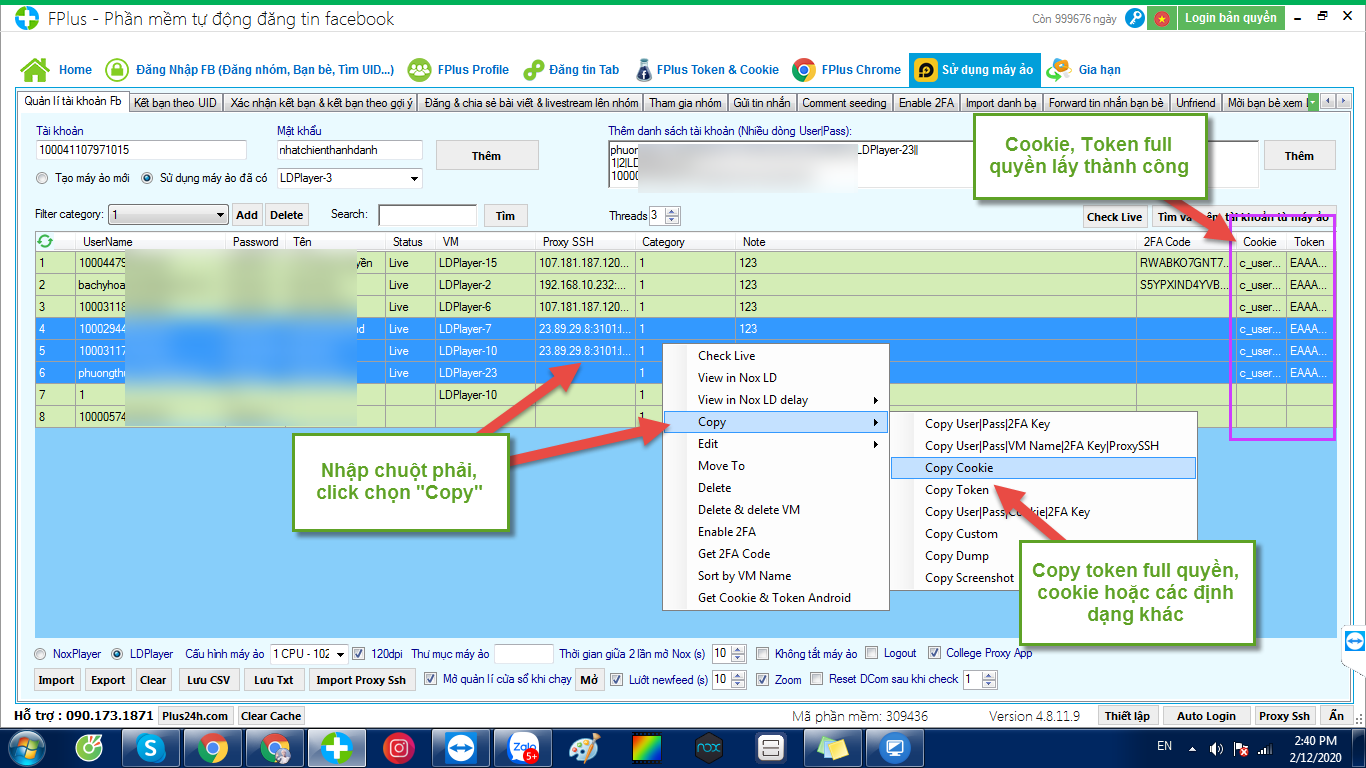Switch to Kết bạn theo UID tab

tap(175, 103)
